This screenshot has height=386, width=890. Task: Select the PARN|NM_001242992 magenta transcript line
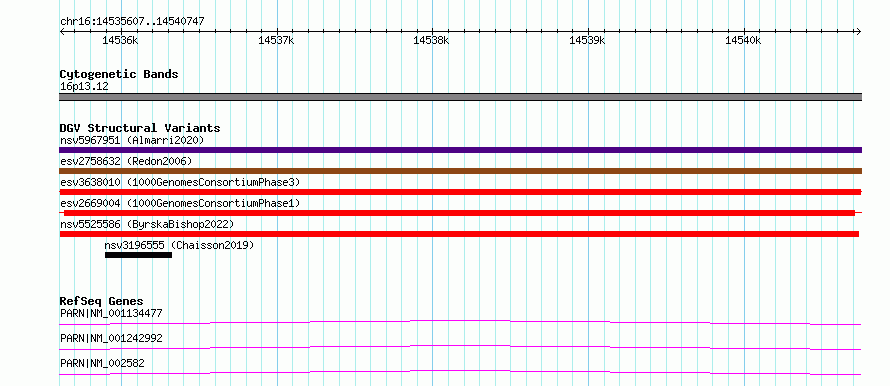pyautogui.click(x=460, y=347)
